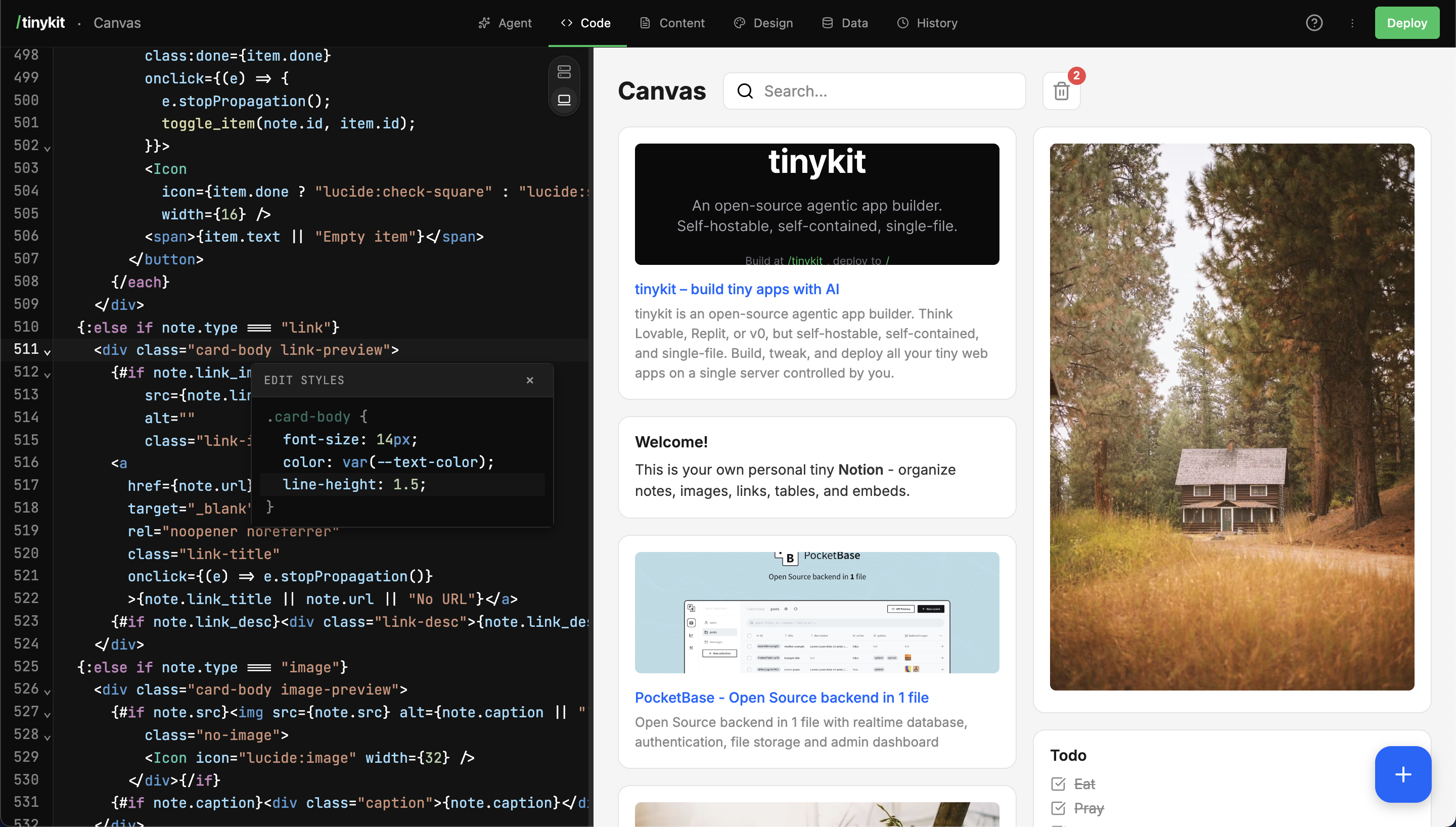Collapse code fold at line 502

coord(48,148)
